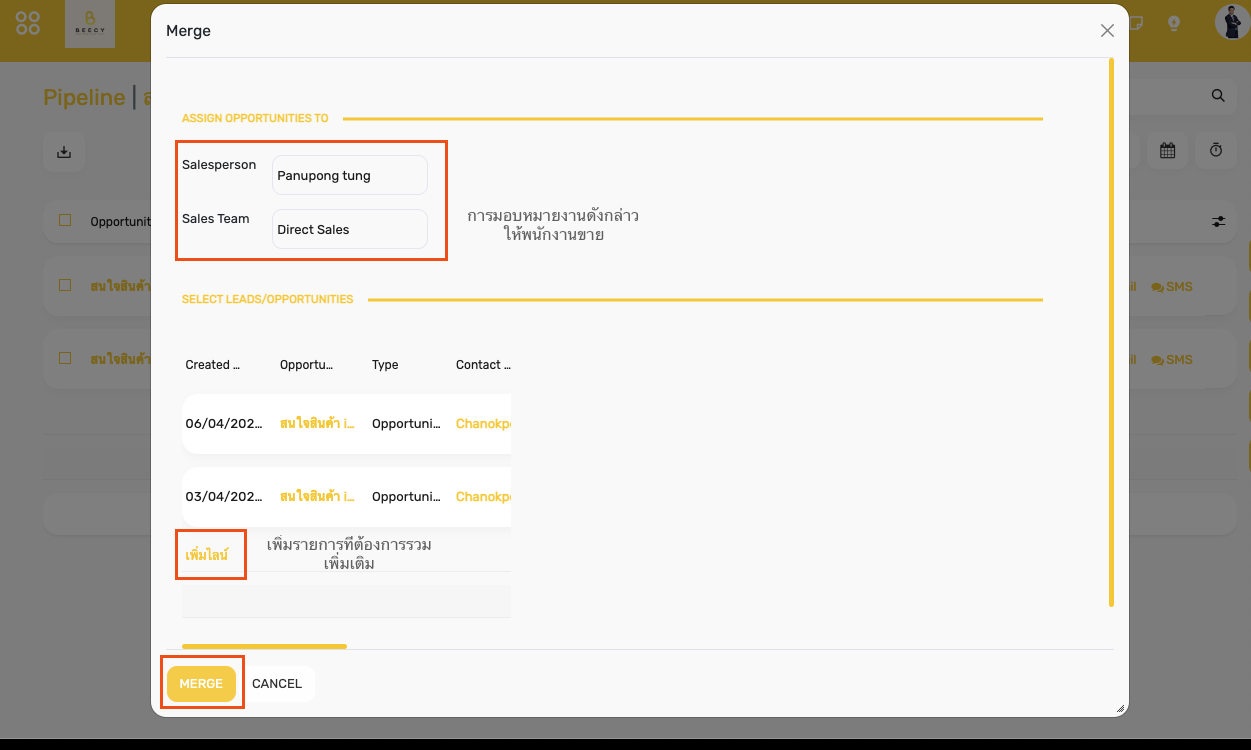Click Type cell in 03/04 row
This screenshot has width=1251, height=750.
pos(406,497)
